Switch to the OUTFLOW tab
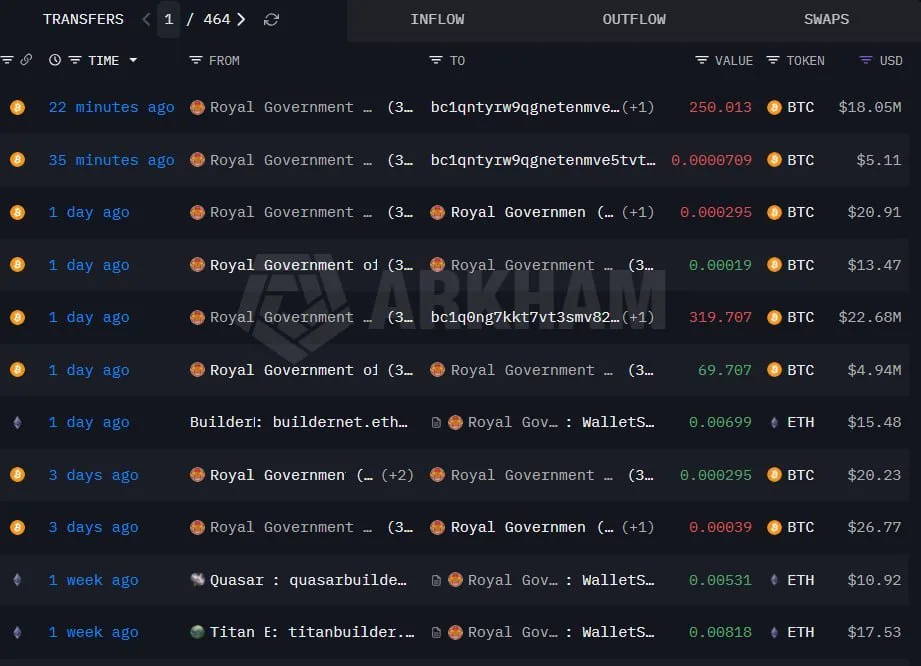The height and width of the screenshot is (666, 921). coord(634,19)
